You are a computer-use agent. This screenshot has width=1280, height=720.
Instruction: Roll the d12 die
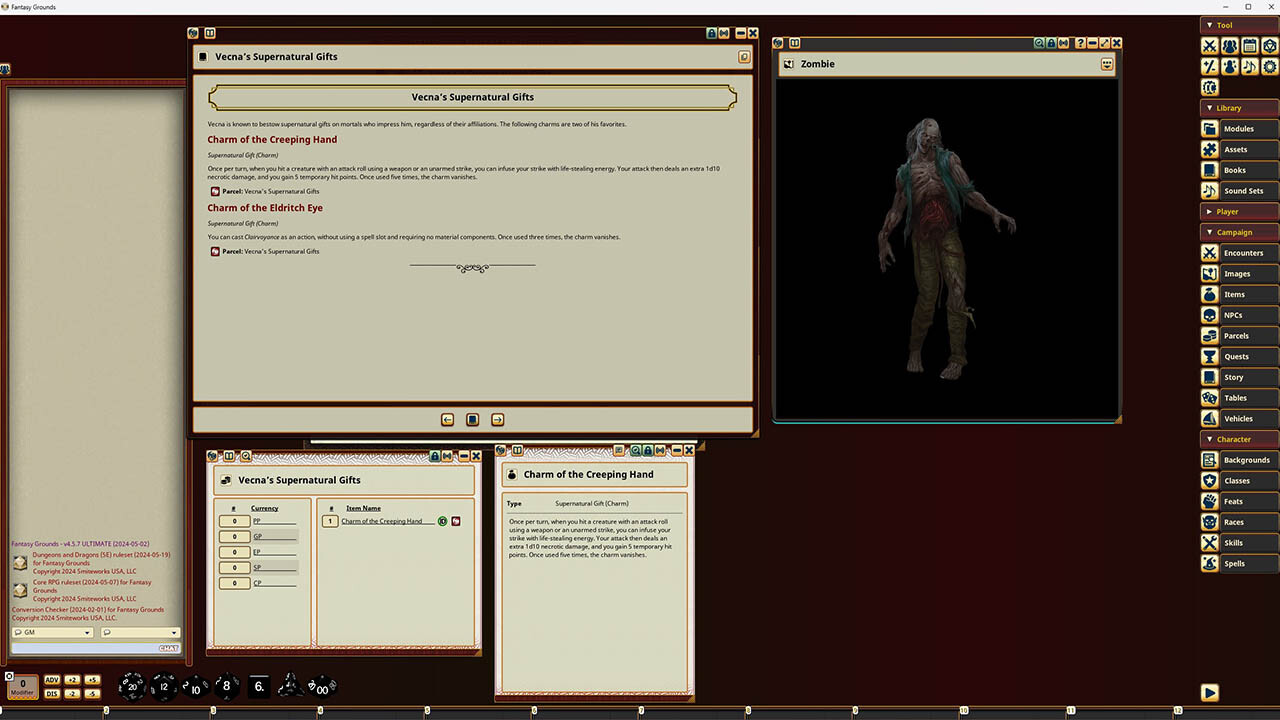pyautogui.click(x=164, y=686)
